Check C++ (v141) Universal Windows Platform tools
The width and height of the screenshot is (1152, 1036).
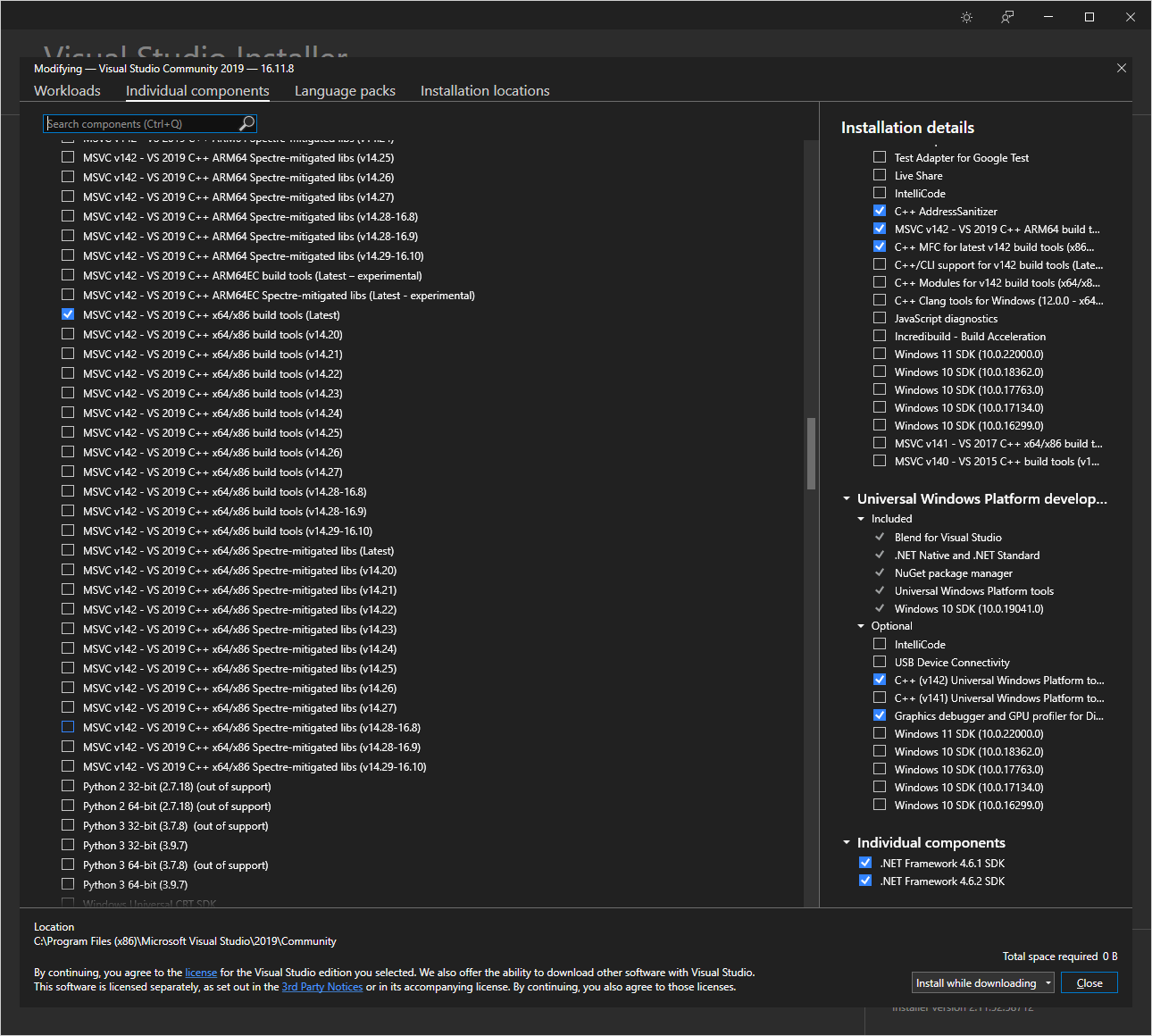[880, 698]
